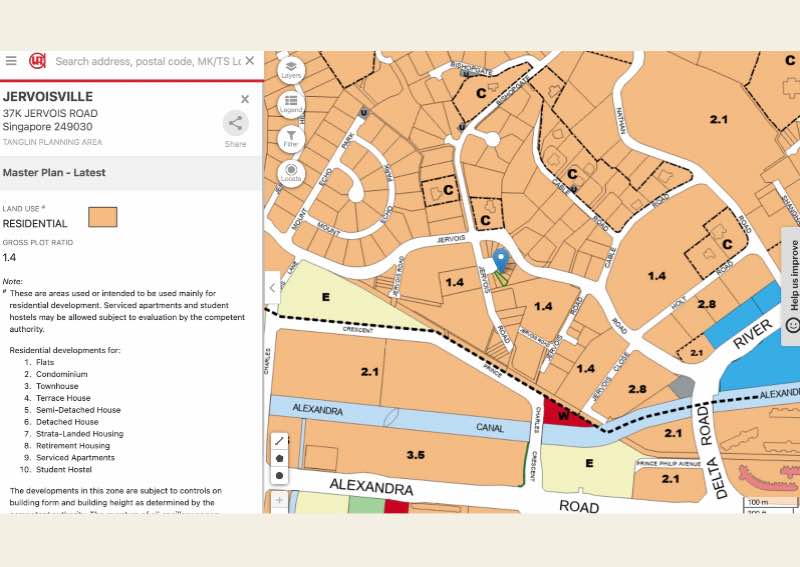Open the hamburger menu

point(11,61)
